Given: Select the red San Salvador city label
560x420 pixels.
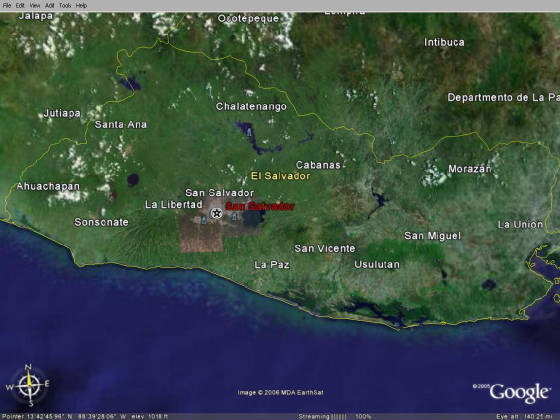Looking at the screenshot, I should [x=260, y=206].
